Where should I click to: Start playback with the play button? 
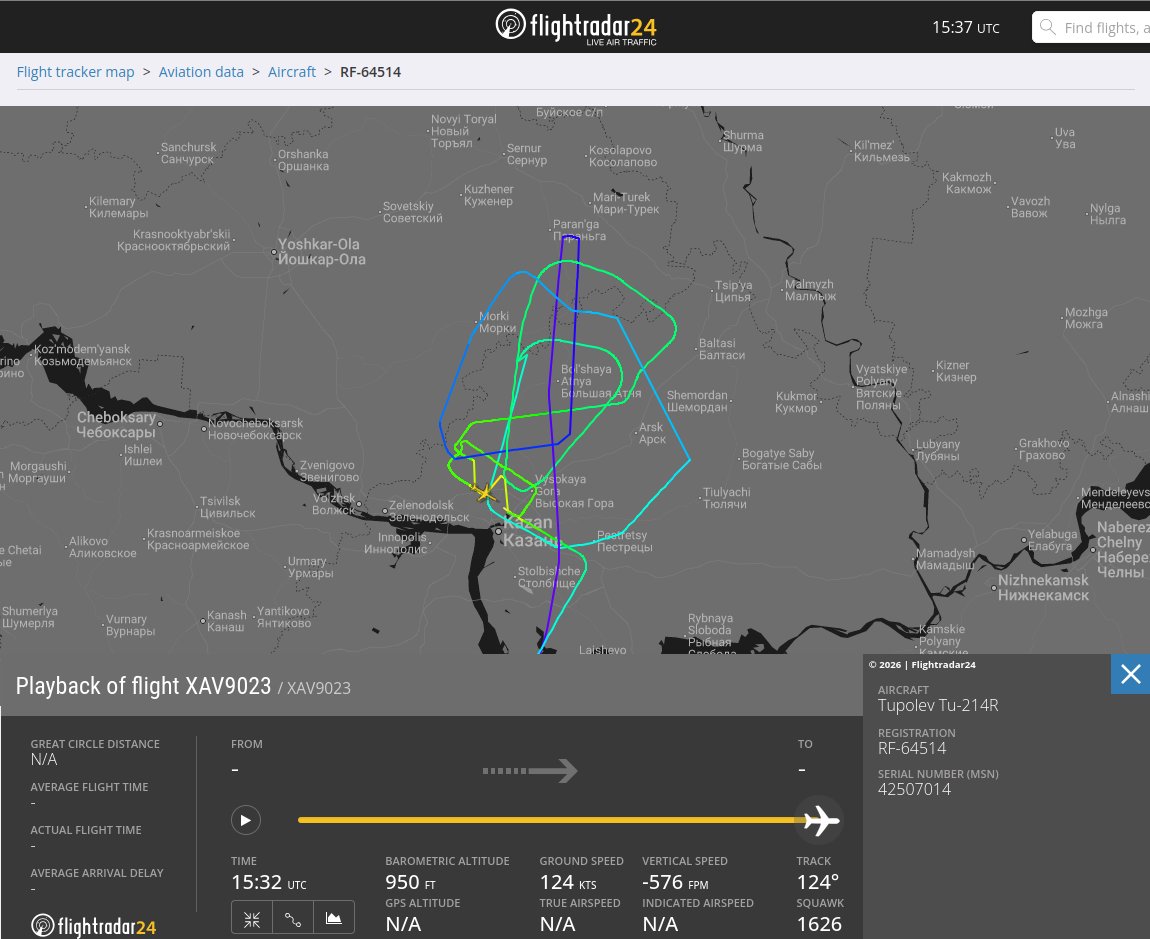click(246, 820)
